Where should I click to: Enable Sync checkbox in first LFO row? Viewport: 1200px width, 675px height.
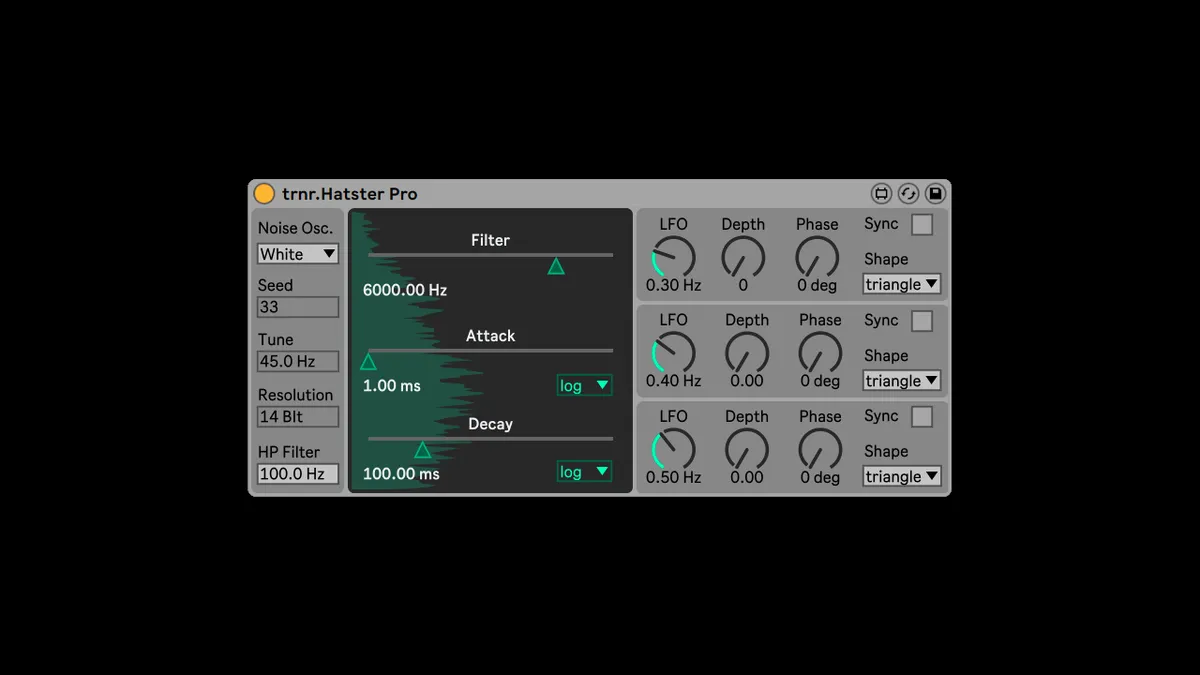(x=922, y=225)
